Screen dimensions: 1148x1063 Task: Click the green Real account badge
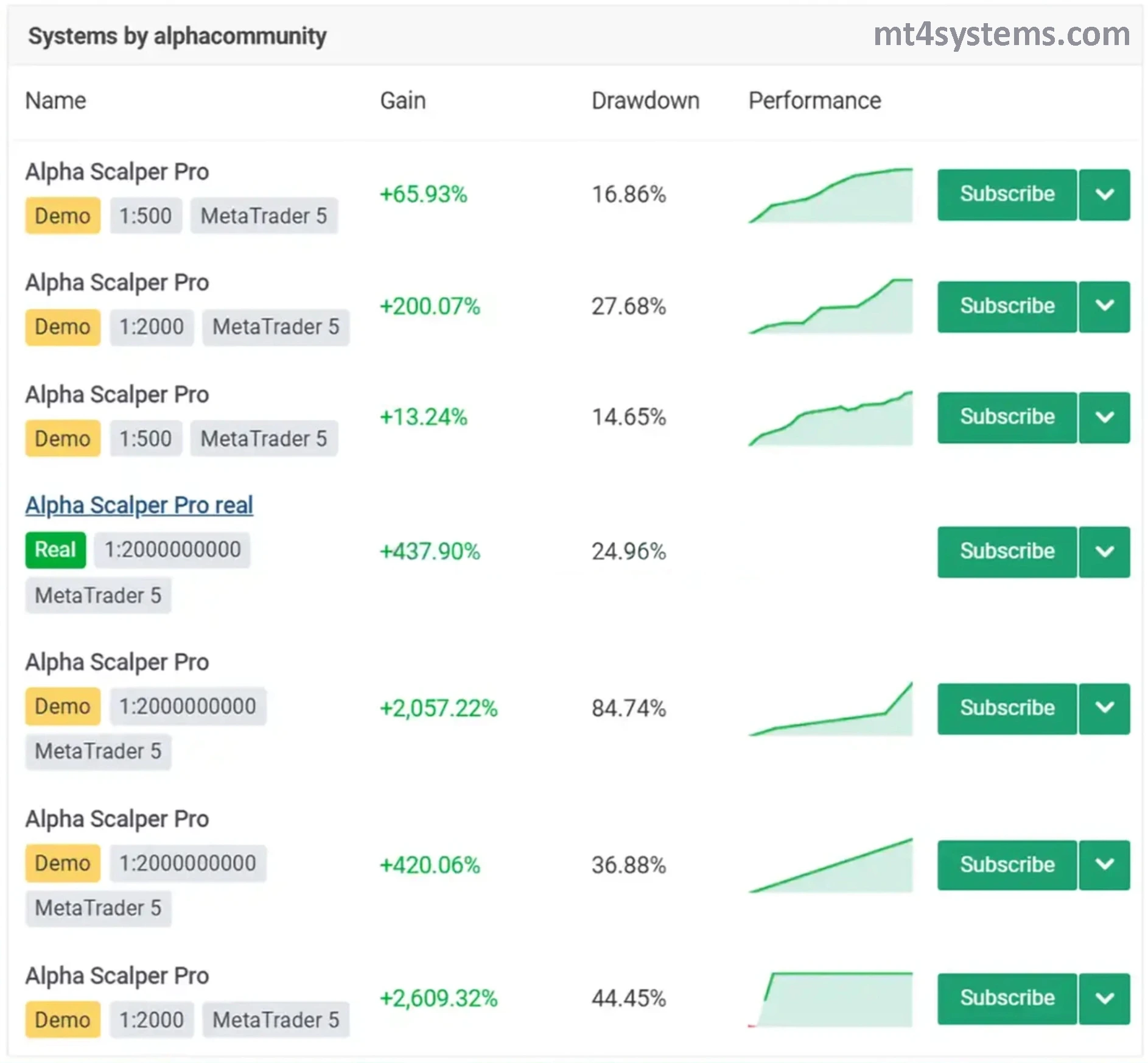click(55, 550)
